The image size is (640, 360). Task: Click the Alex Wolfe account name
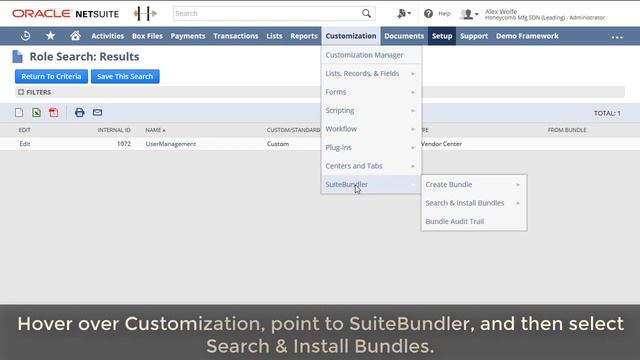[501, 11]
